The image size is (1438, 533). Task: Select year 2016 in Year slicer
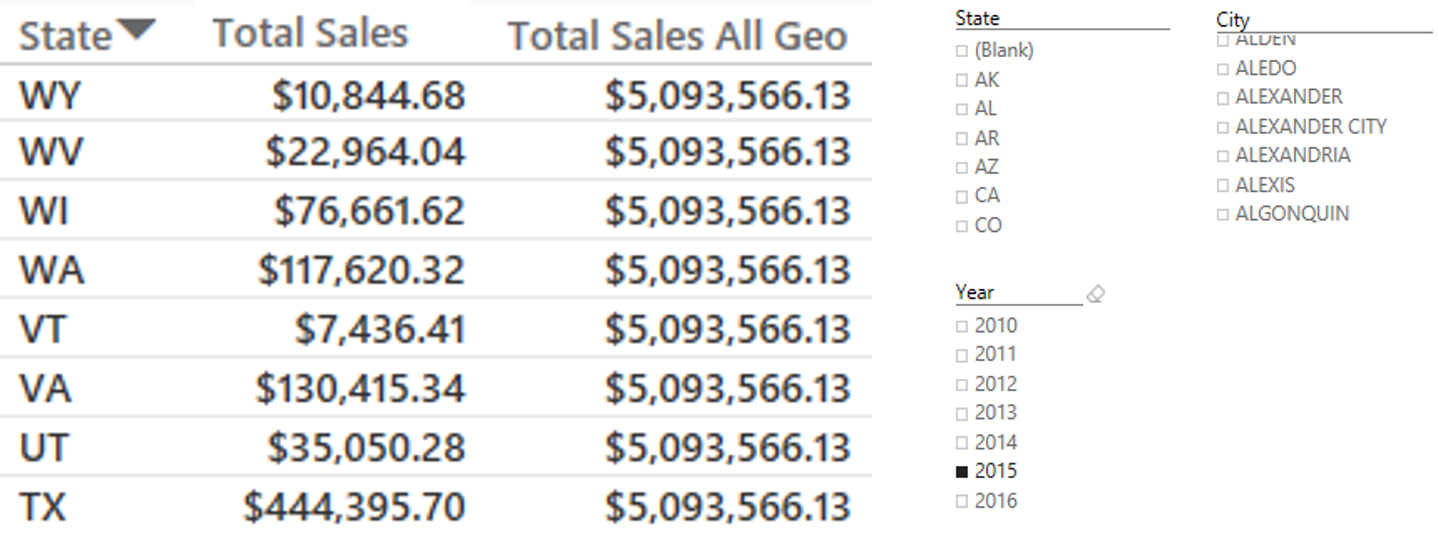tap(962, 502)
